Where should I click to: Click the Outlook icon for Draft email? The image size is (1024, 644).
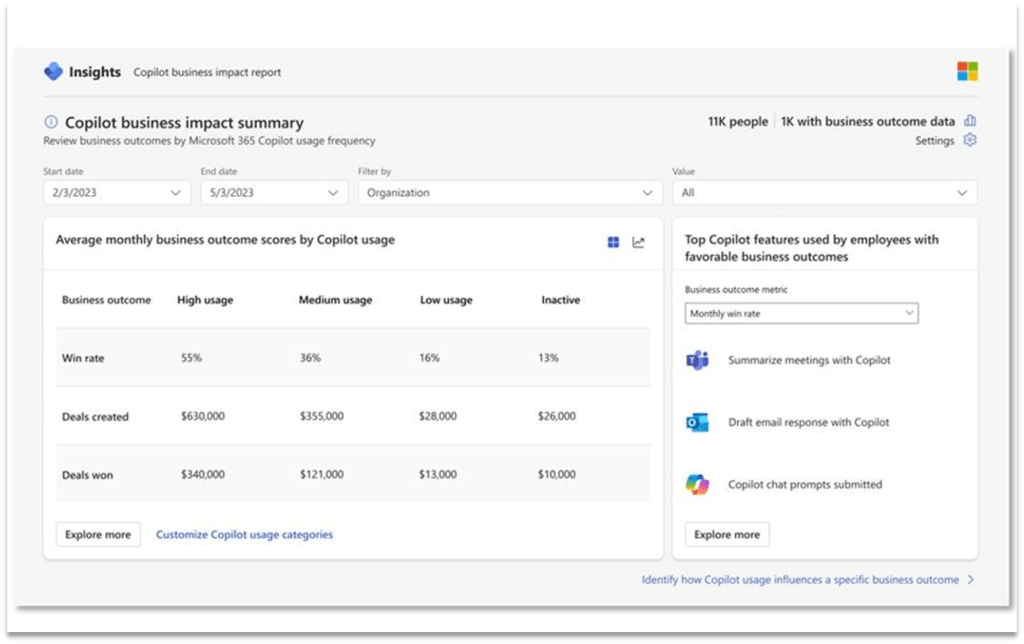(x=697, y=422)
